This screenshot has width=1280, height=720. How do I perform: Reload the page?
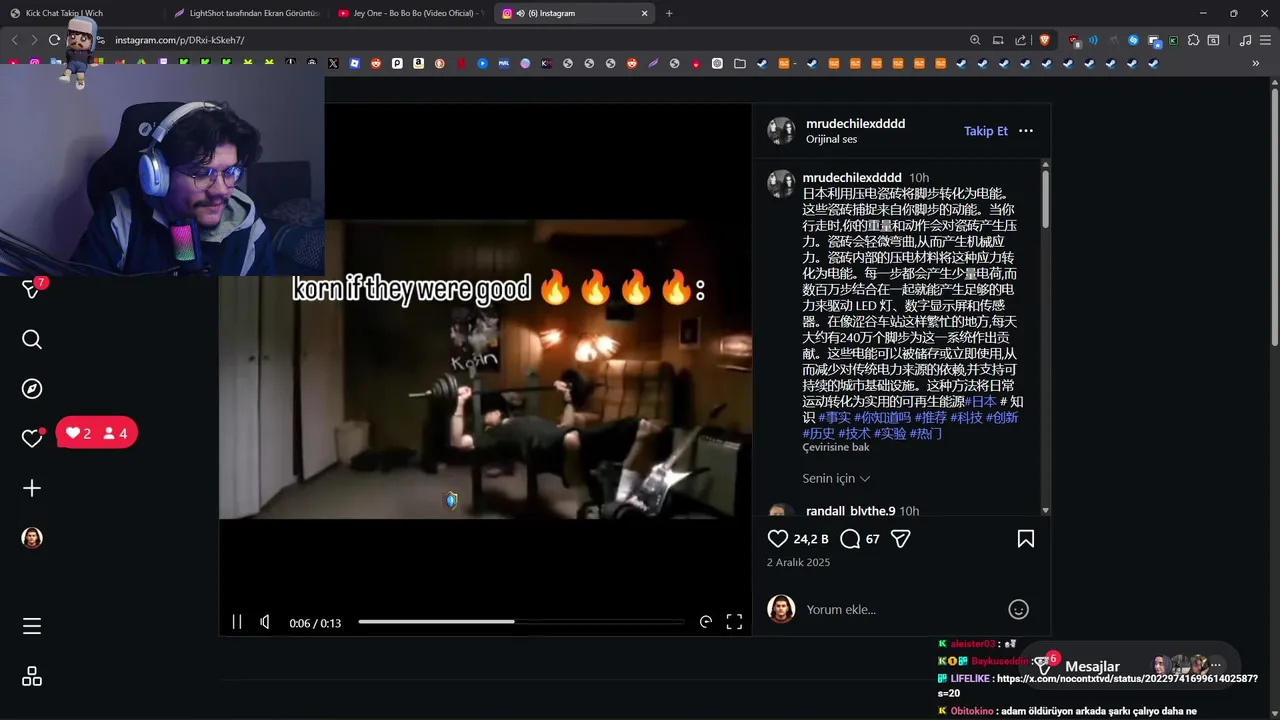coord(54,40)
